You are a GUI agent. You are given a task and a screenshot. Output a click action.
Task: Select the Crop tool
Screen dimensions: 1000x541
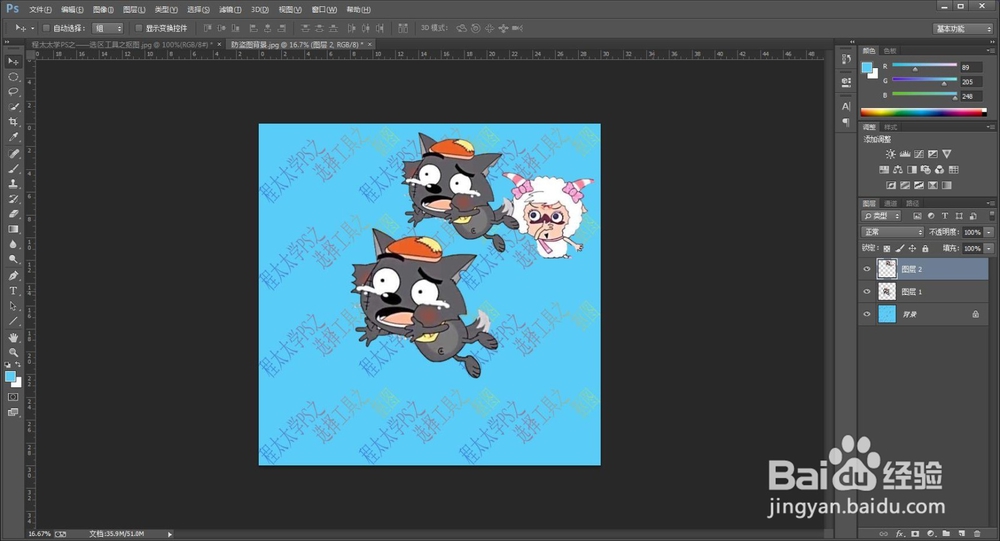pyautogui.click(x=13, y=122)
